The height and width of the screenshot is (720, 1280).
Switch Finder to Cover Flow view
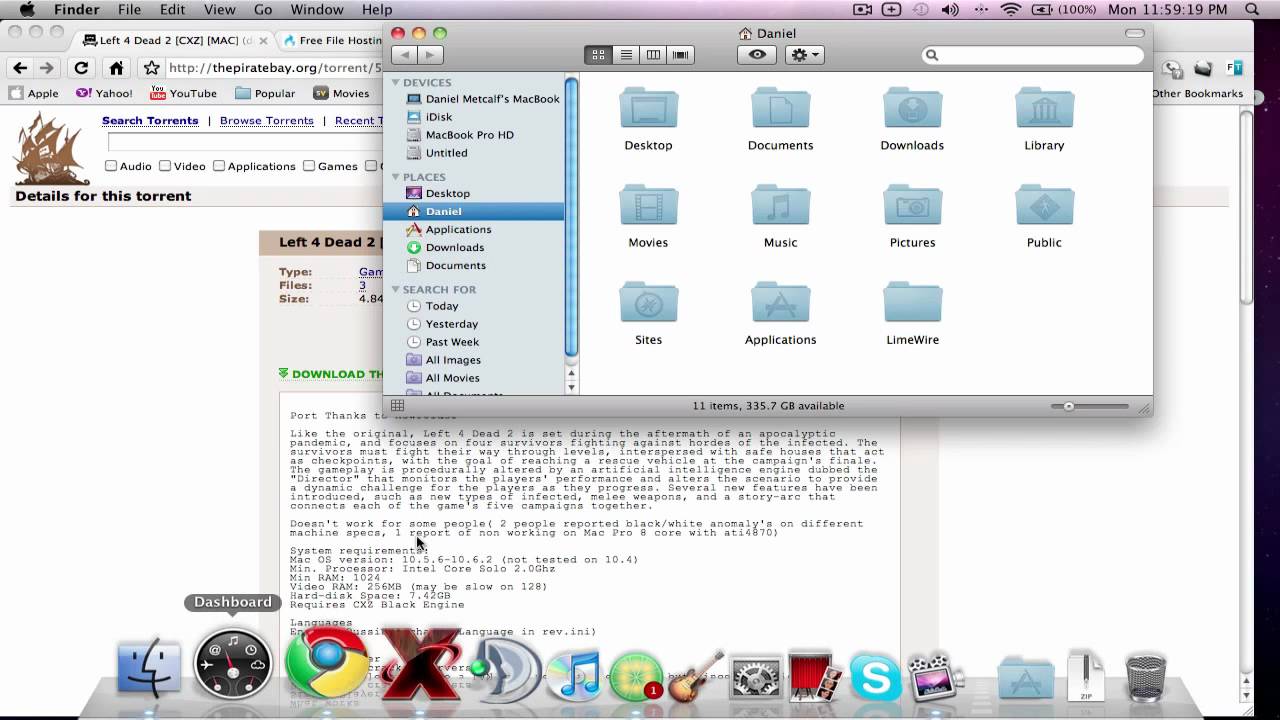point(681,55)
